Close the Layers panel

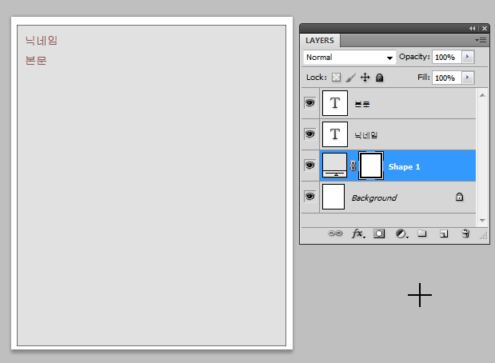[484, 29]
